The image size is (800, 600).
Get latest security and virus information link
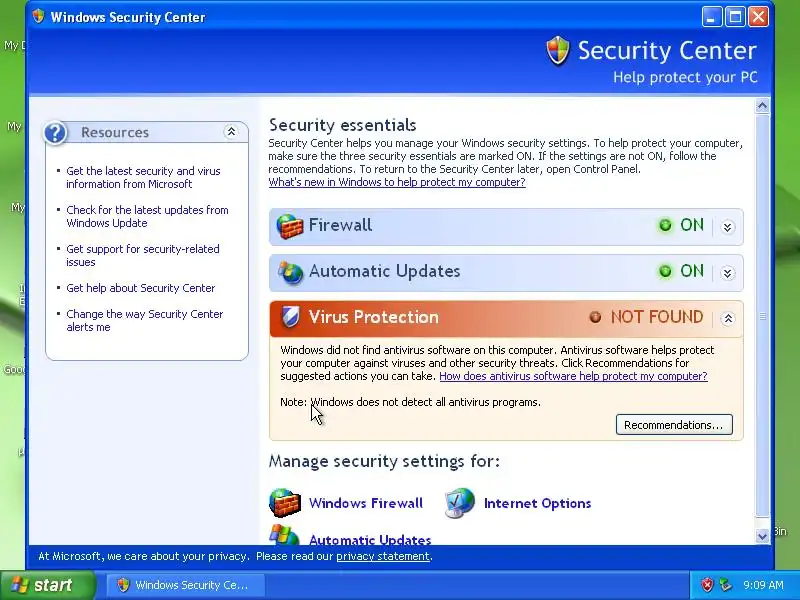coord(143,177)
